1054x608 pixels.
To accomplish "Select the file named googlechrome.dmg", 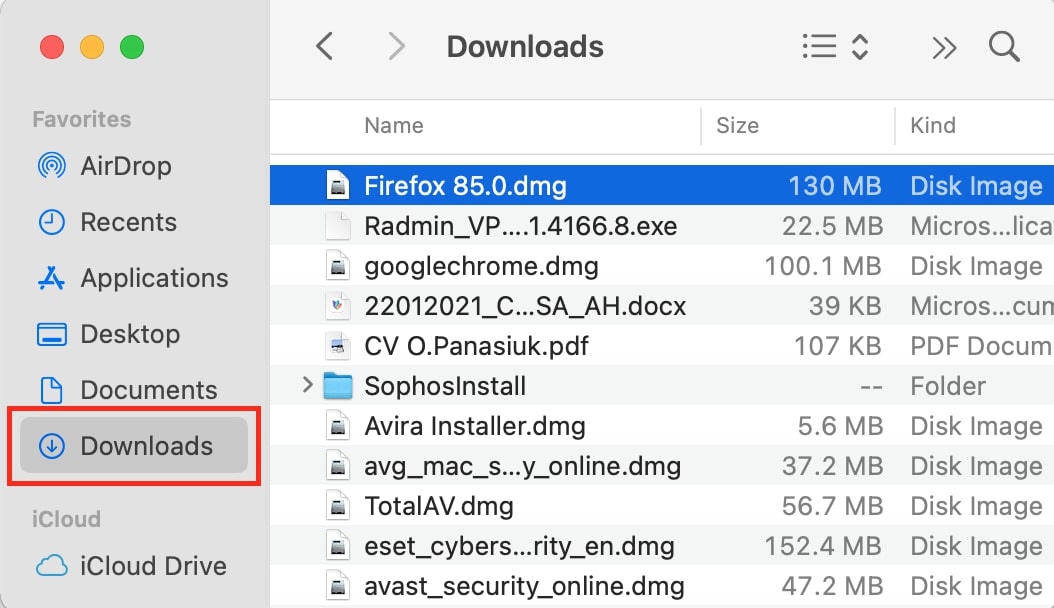I will tap(481, 267).
